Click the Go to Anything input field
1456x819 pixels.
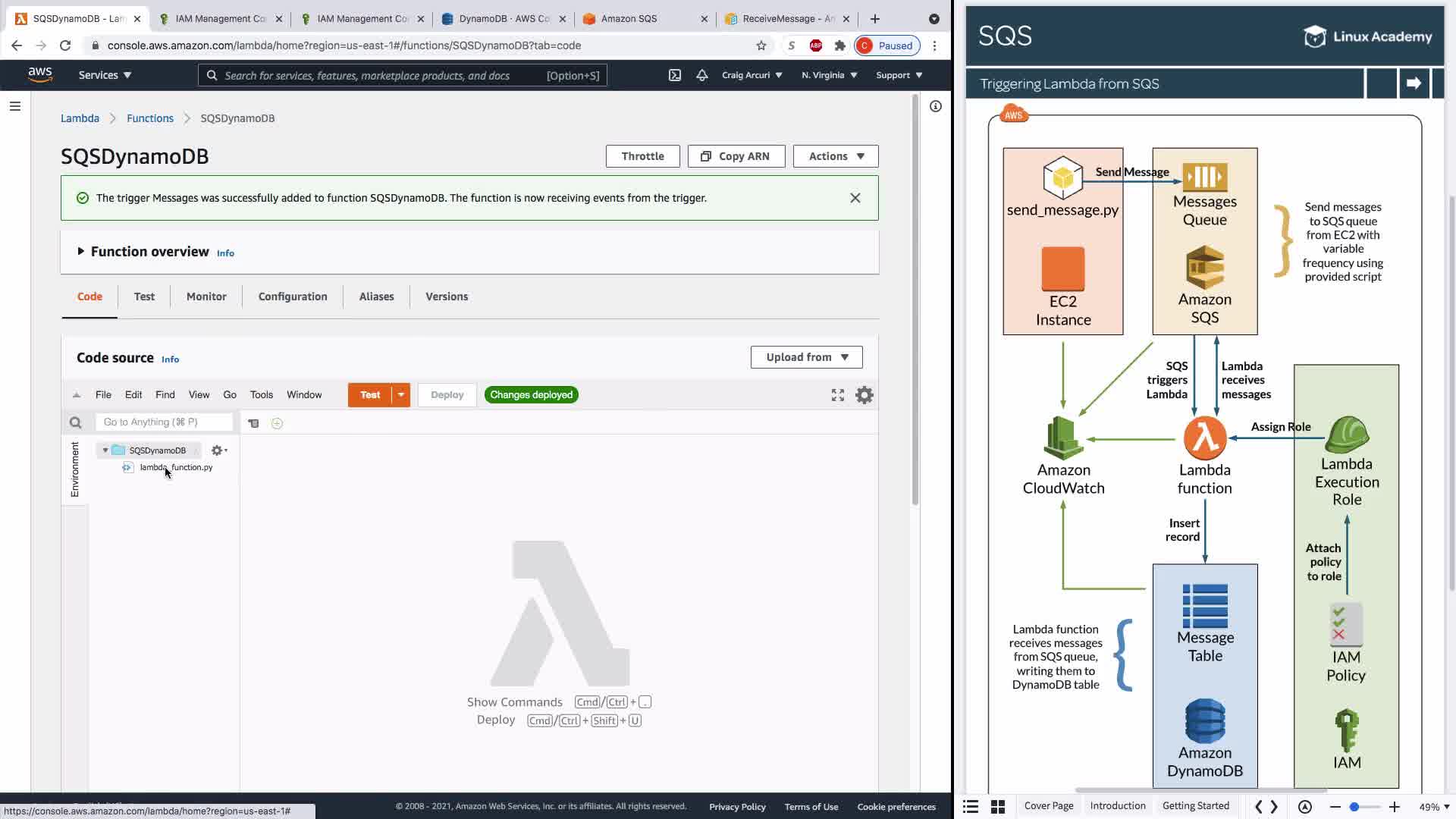164,422
